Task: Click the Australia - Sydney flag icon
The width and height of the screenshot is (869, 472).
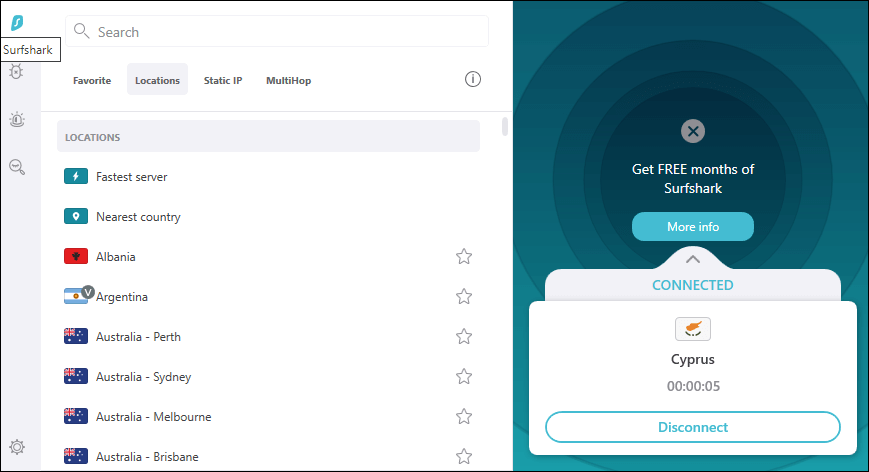Action: coord(76,376)
